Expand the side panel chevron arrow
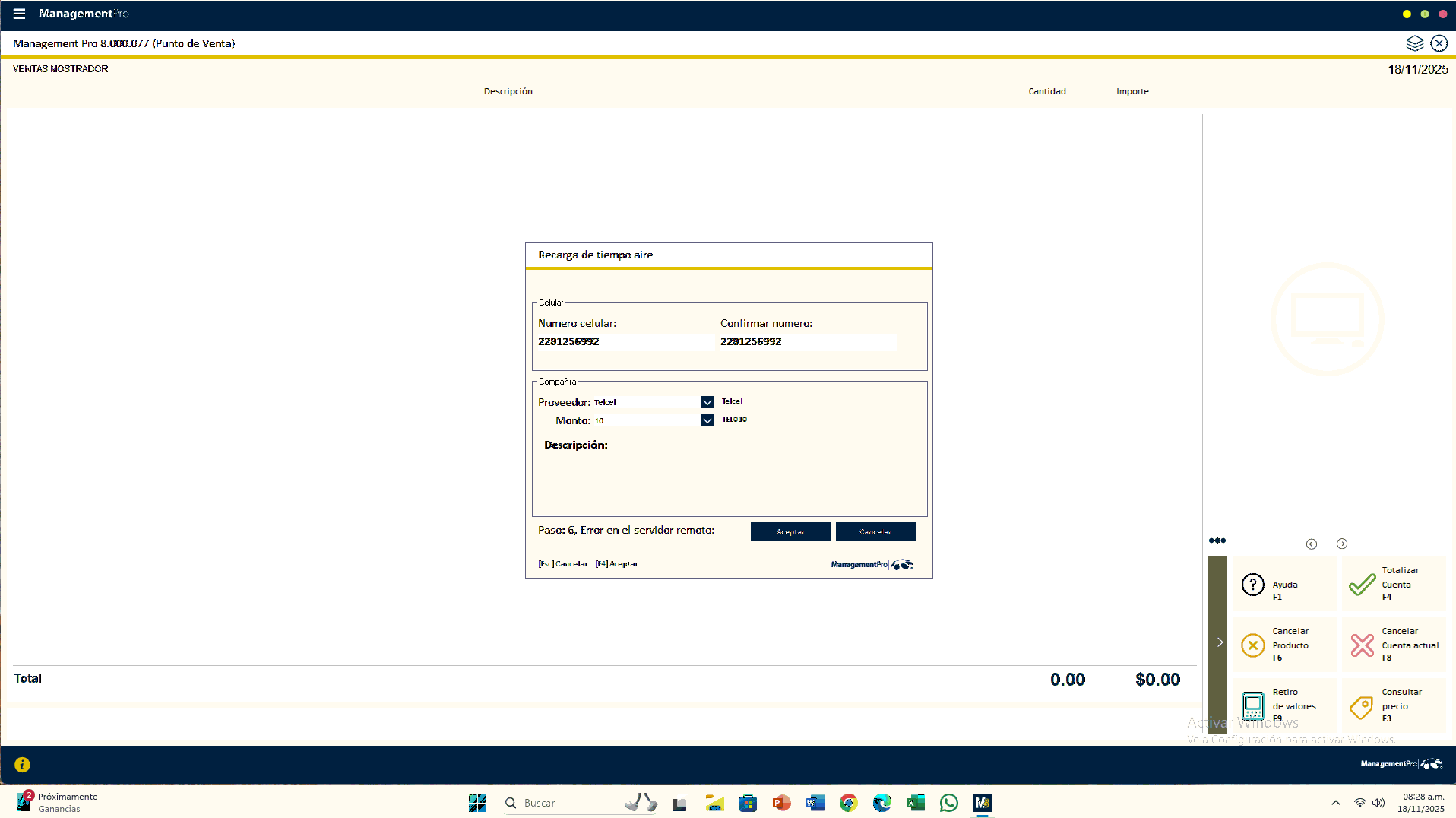The height and width of the screenshot is (818, 1456). tap(1220, 642)
